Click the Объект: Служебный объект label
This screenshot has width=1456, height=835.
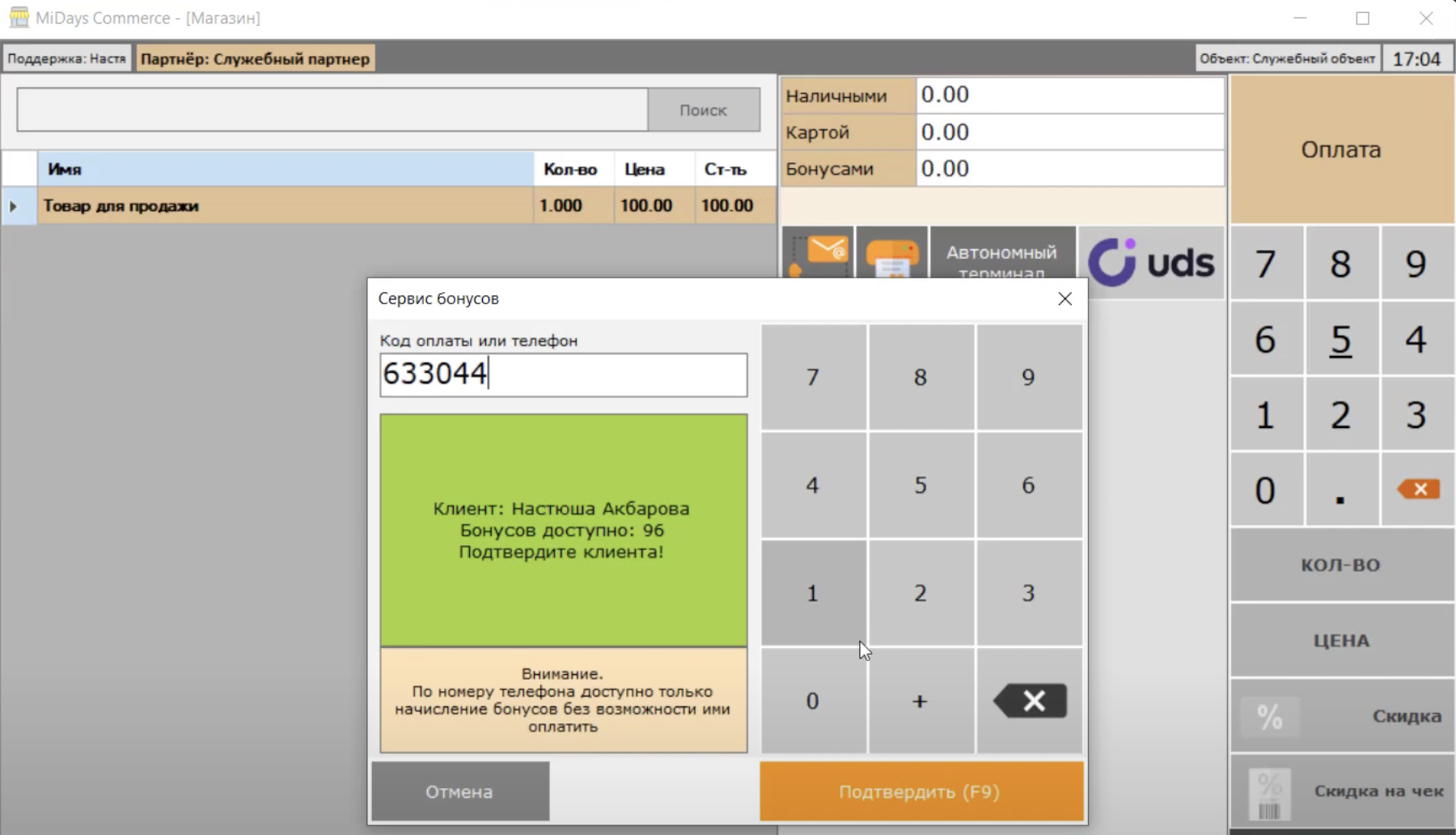click(x=1288, y=58)
